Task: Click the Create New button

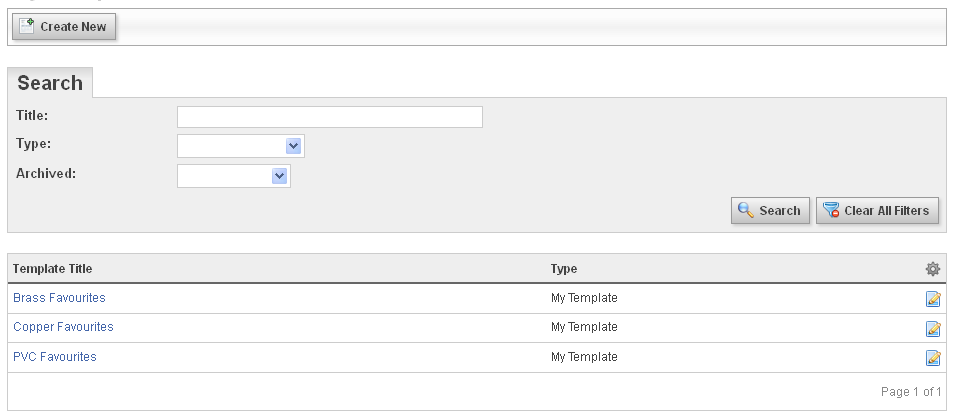Action: tap(64, 27)
